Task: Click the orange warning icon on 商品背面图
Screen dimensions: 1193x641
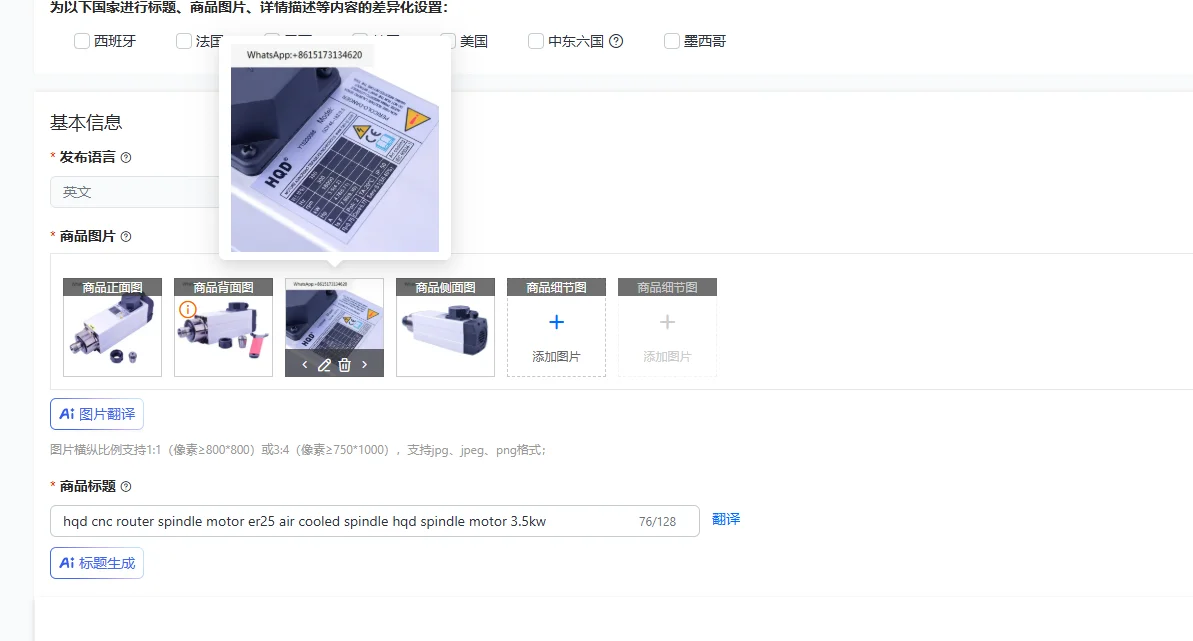Action: tap(188, 310)
